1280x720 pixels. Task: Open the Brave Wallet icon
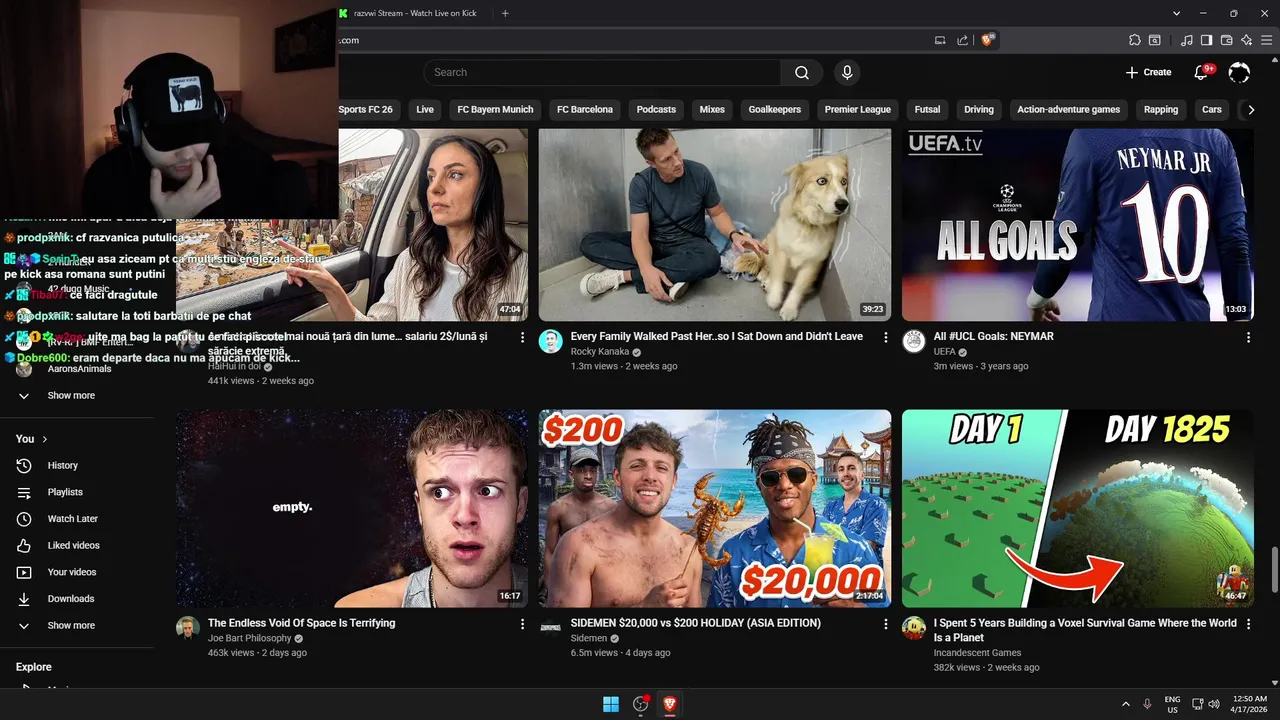pos(1226,40)
